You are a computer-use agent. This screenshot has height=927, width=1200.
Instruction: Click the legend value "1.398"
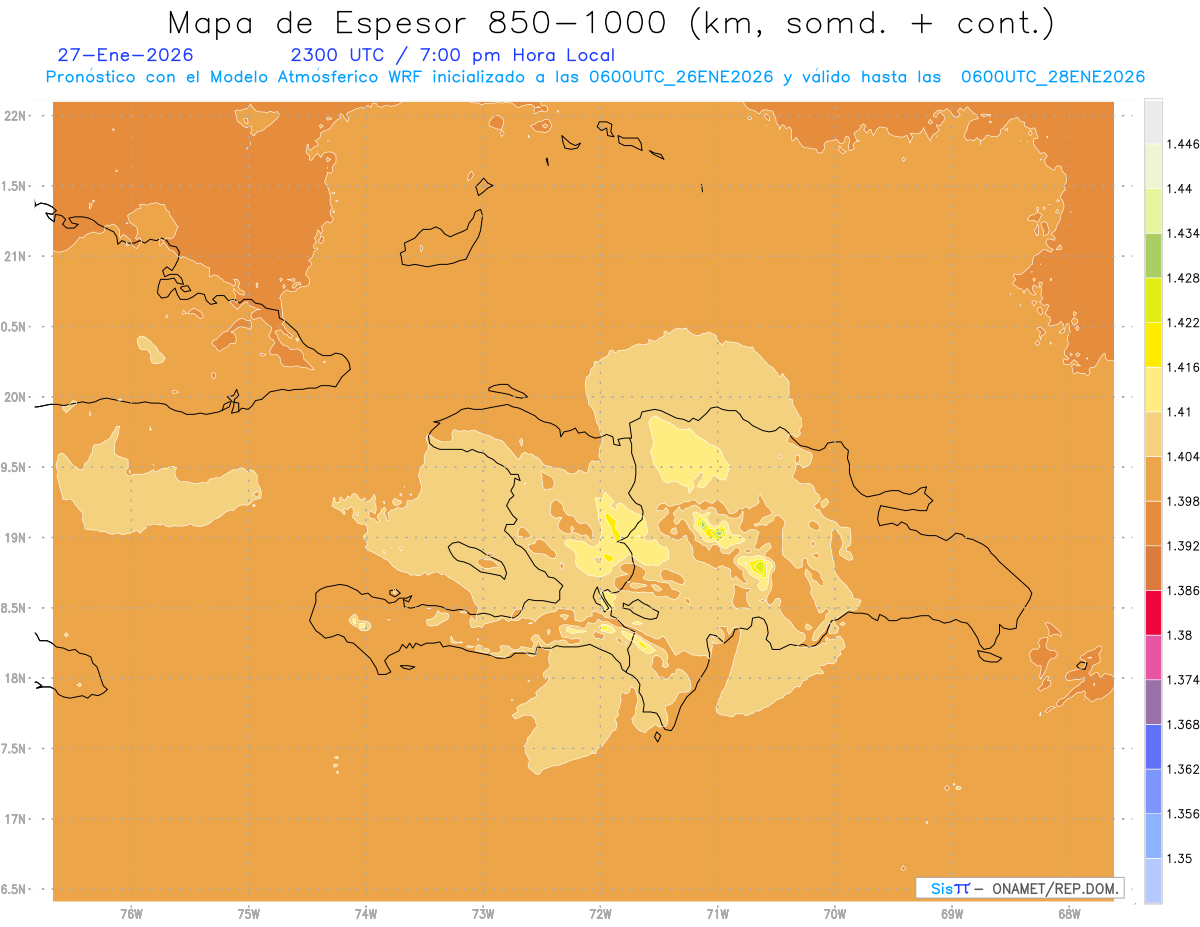pos(1182,501)
